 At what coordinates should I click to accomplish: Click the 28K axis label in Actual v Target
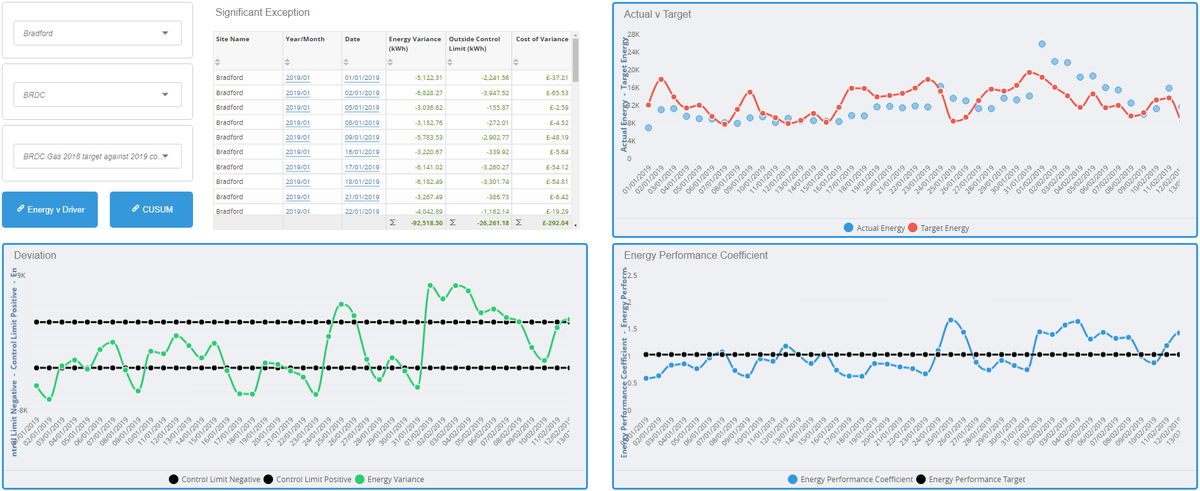632,34
